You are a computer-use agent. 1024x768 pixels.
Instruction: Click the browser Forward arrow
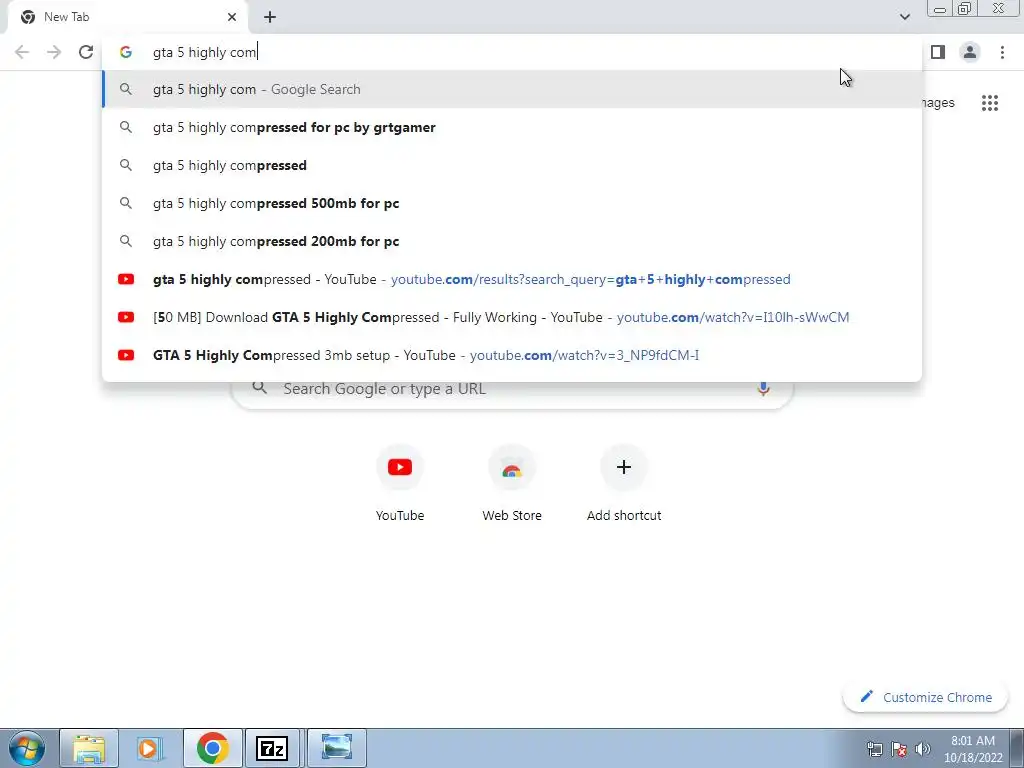point(54,52)
